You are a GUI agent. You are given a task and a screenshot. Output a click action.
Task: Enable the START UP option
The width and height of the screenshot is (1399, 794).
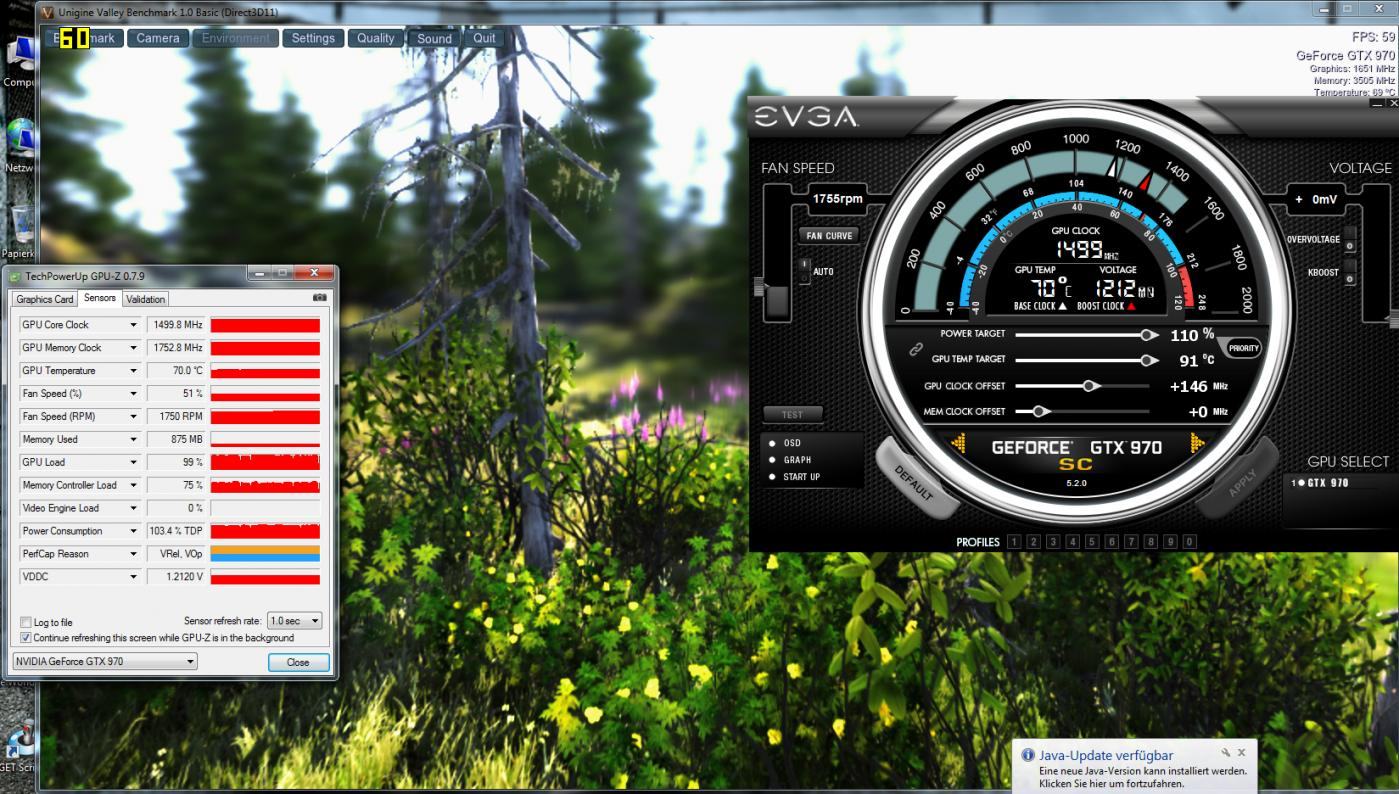coord(772,477)
